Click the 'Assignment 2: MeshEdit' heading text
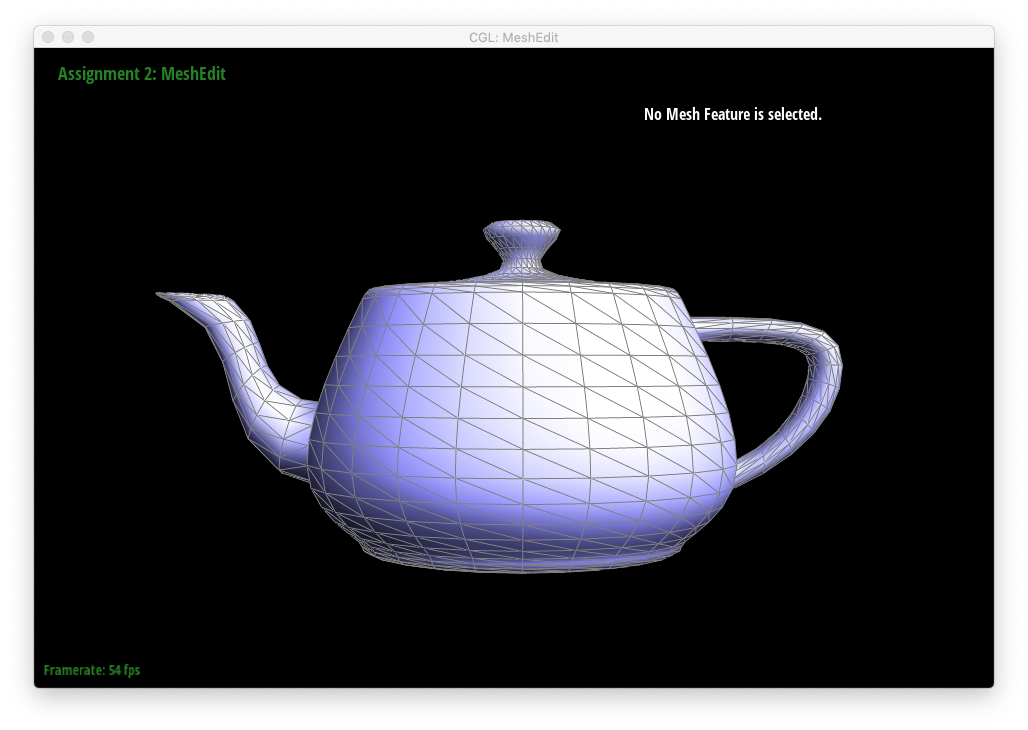Image resolution: width=1028 pixels, height=730 pixels. pos(142,74)
